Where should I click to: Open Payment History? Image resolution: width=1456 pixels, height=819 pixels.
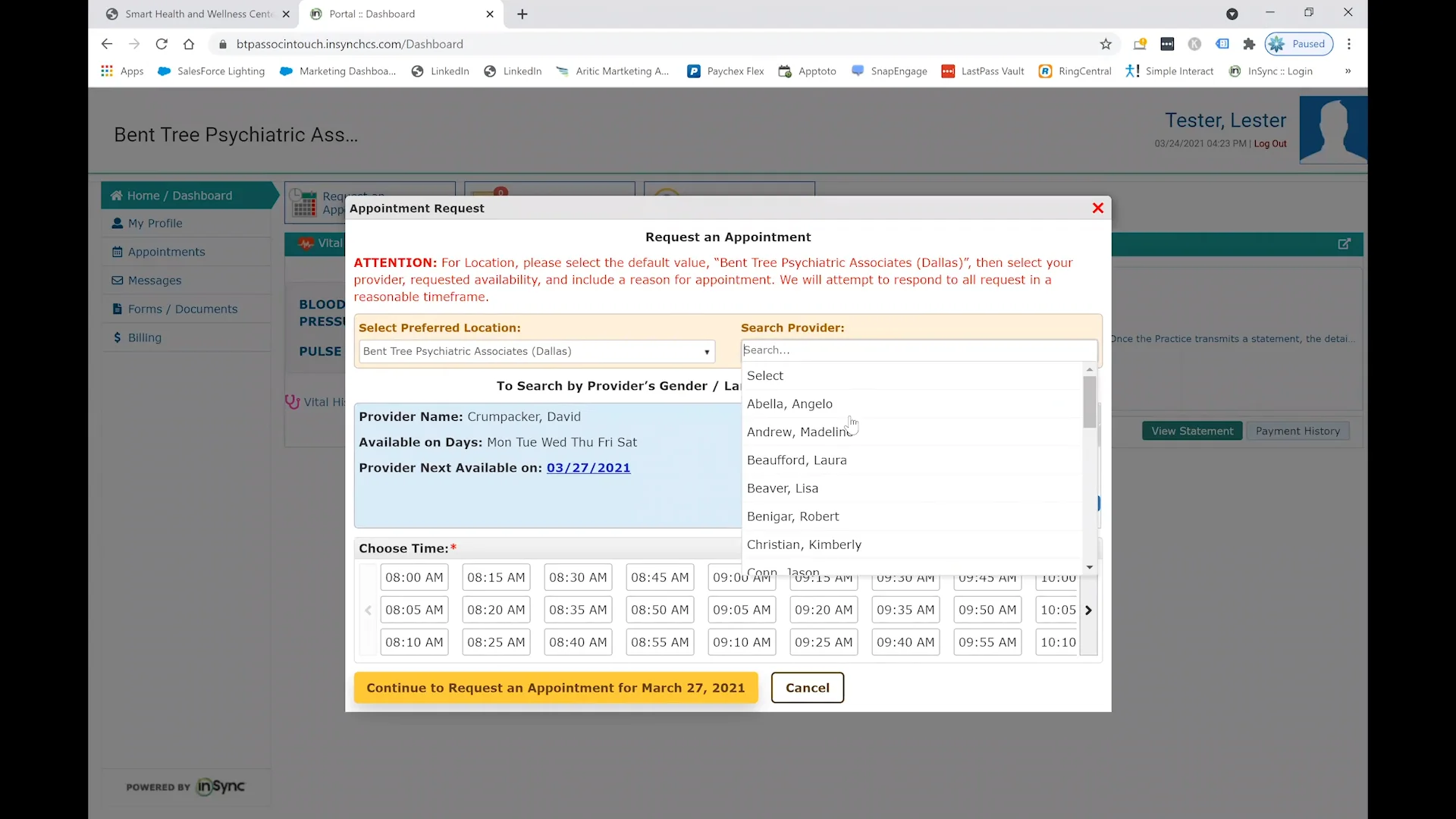pyautogui.click(x=1298, y=431)
